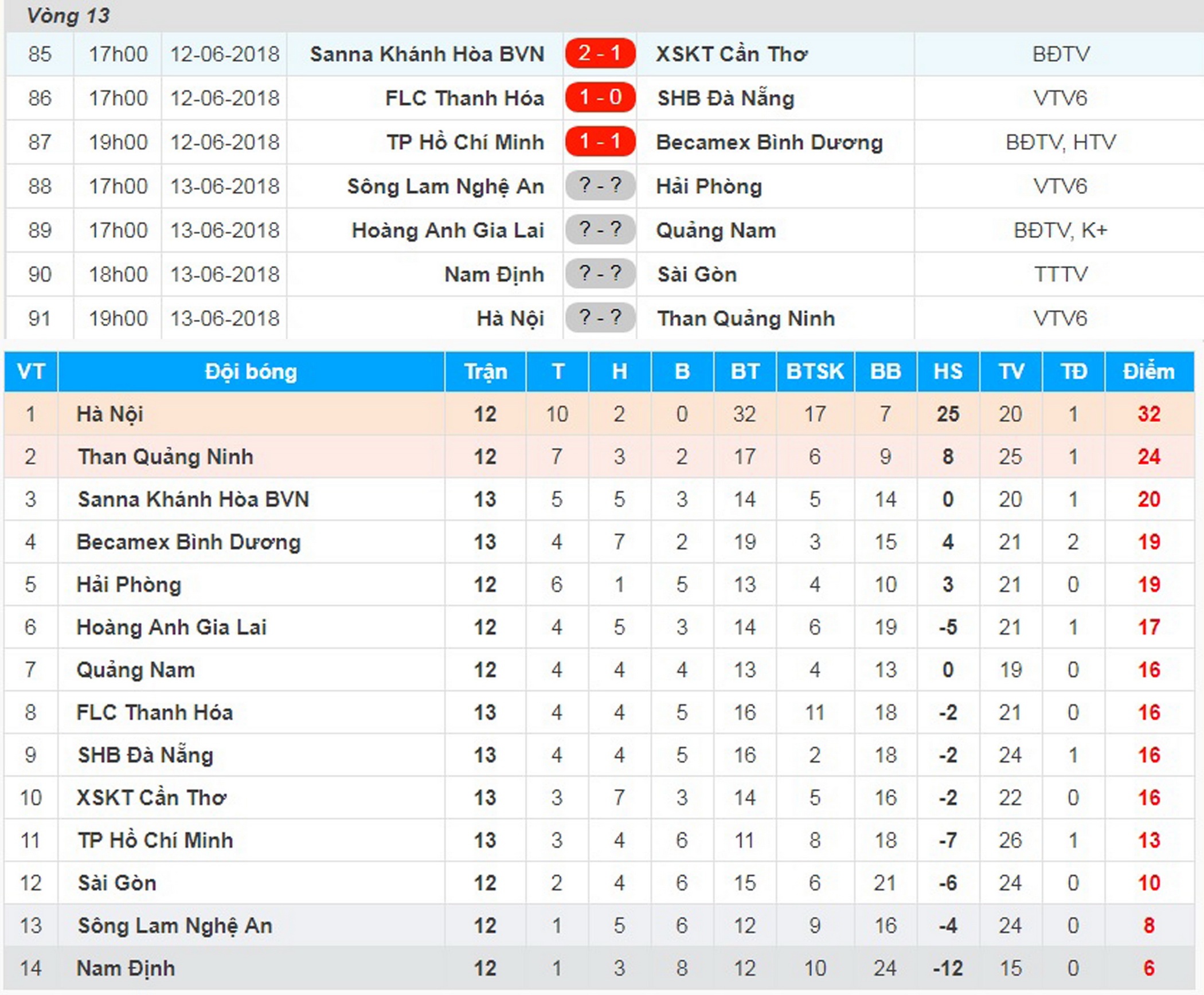Select Nam Định in standings table
Viewport: 1204px width, 995px height.
pos(126,969)
